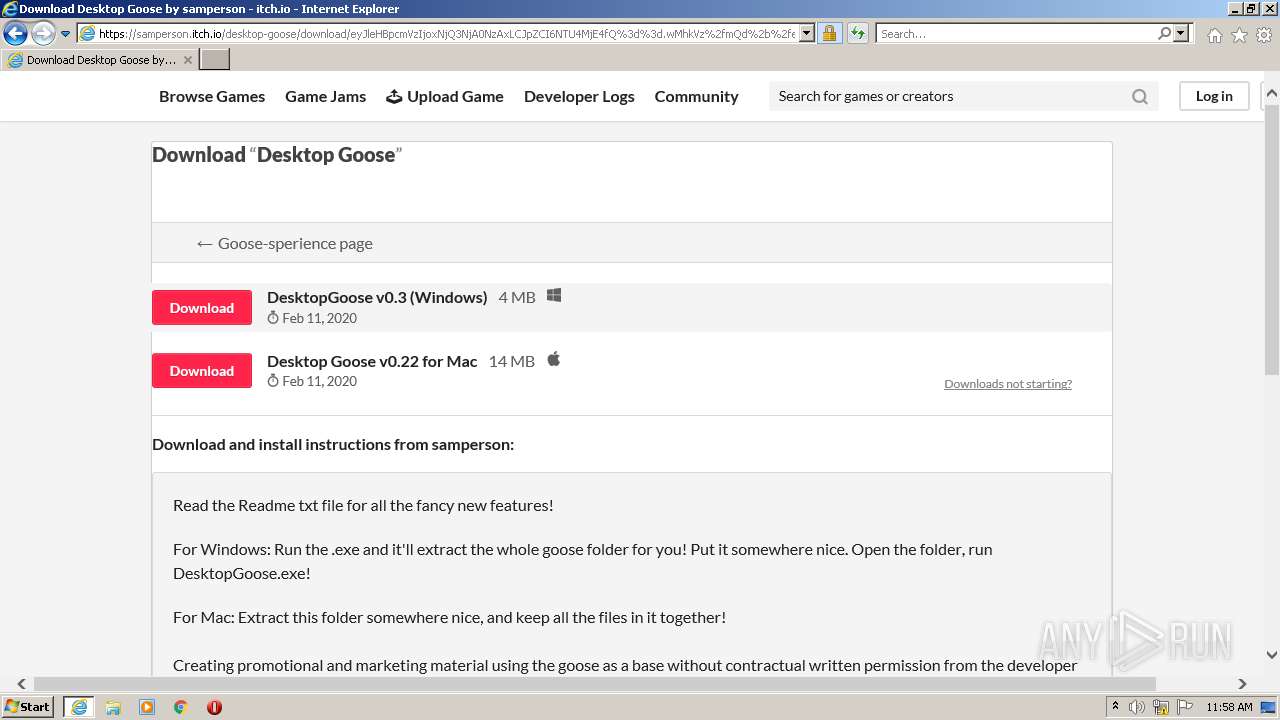Open File Explorer from taskbar
The width and height of the screenshot is (1280, 720).
[113, 707]
